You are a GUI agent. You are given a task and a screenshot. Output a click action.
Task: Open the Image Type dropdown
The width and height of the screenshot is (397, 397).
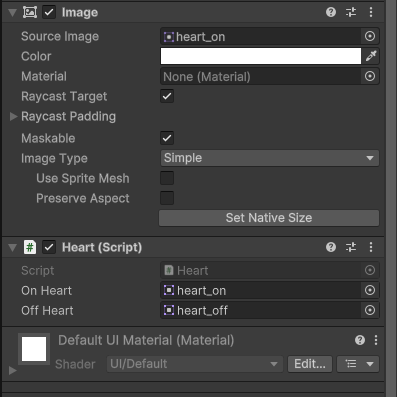pos(270,158)
